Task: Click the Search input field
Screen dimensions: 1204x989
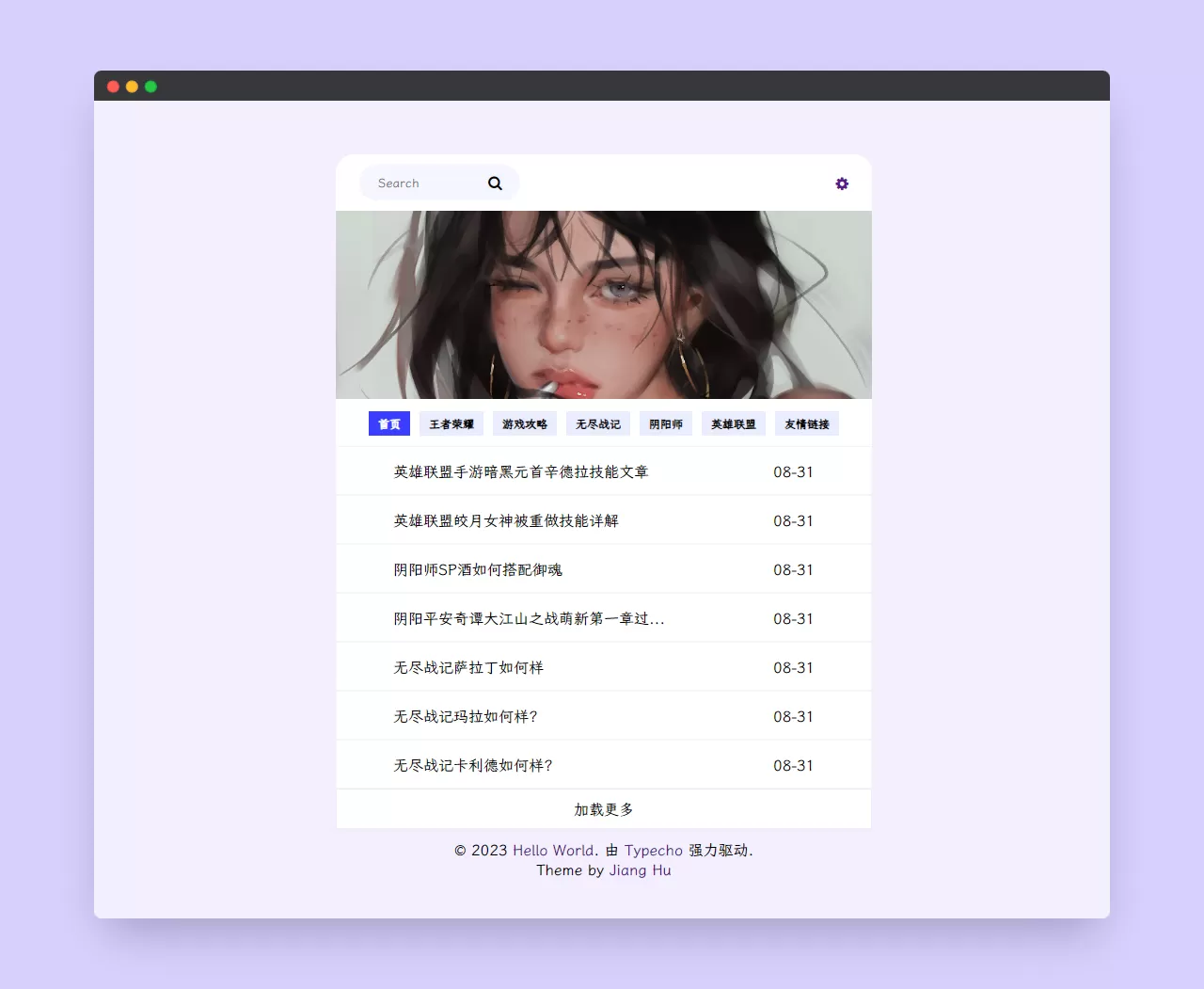Action: coord(423,183)
